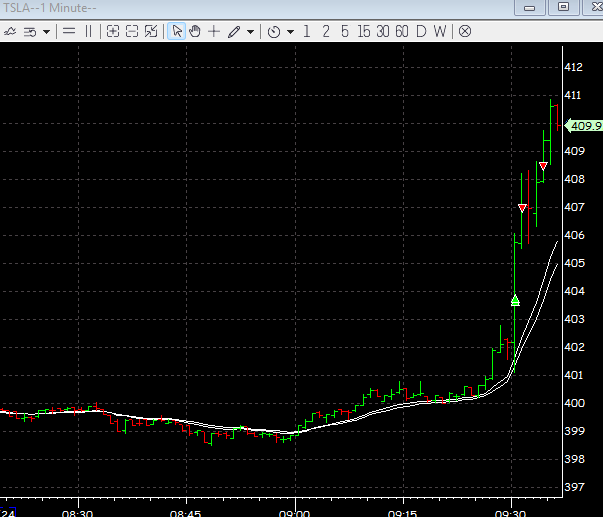Viewport: 603px width, 517px height.
Task: Select the hand pan tool
Action: [195, 31]
